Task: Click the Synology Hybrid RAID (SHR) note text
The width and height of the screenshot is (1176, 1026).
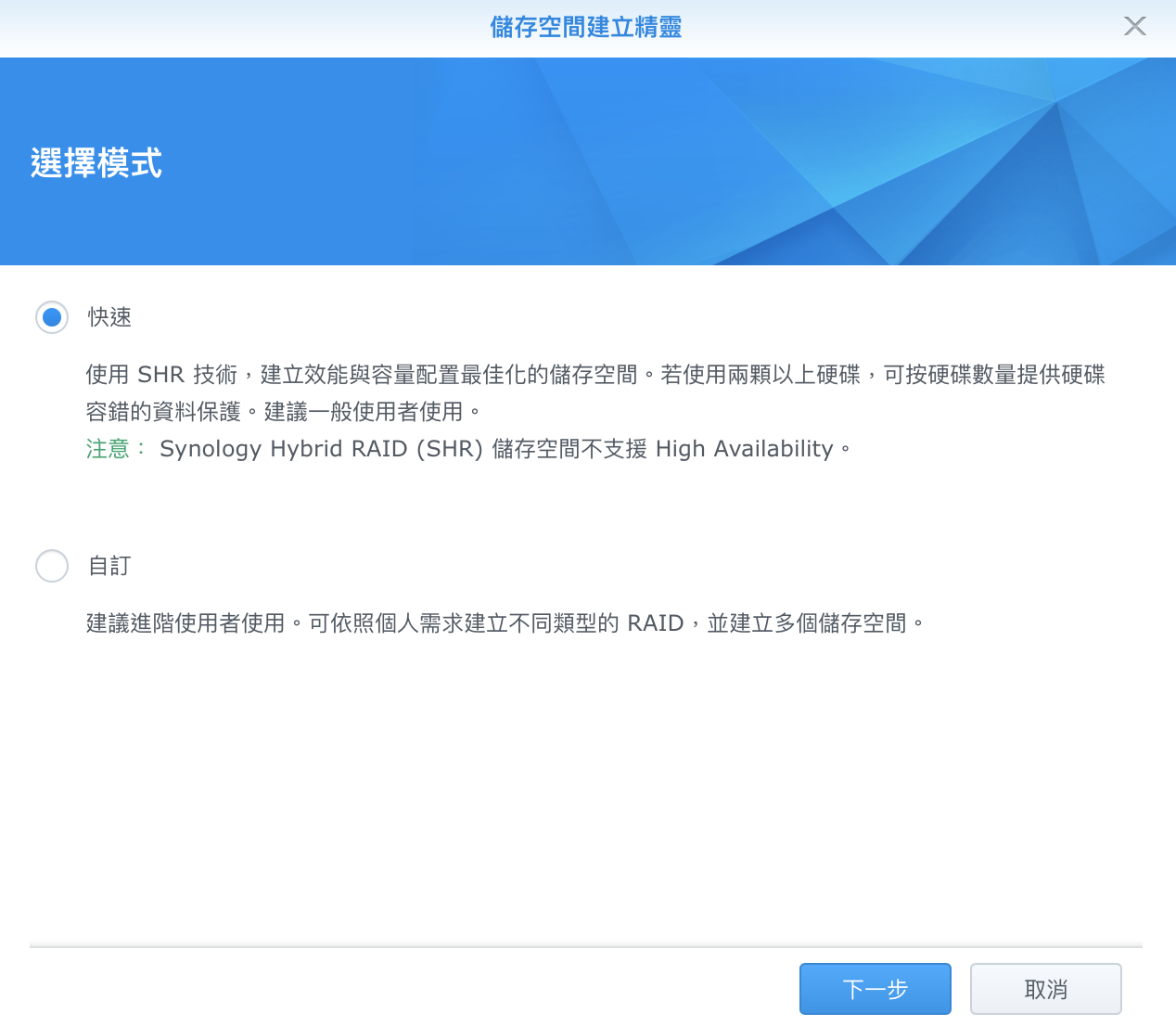Action: click(x=321, y=449)
